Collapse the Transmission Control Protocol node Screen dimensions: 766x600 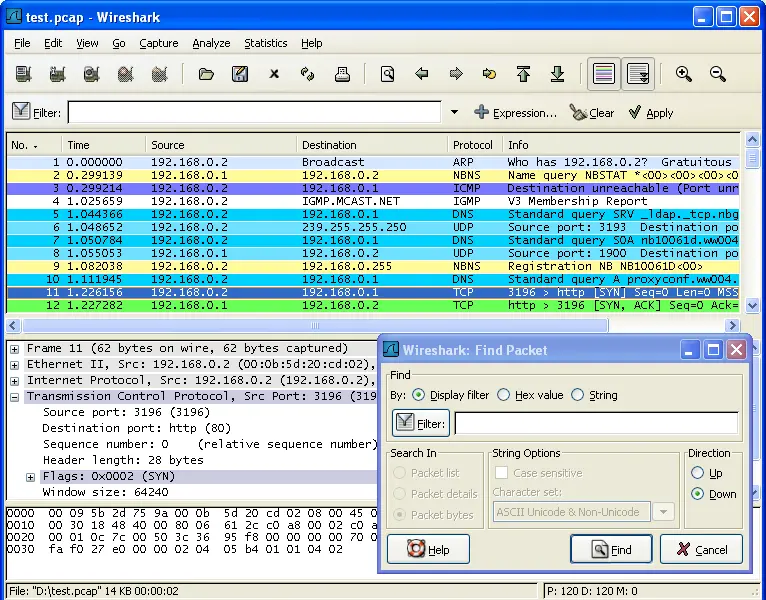(15, 397)
